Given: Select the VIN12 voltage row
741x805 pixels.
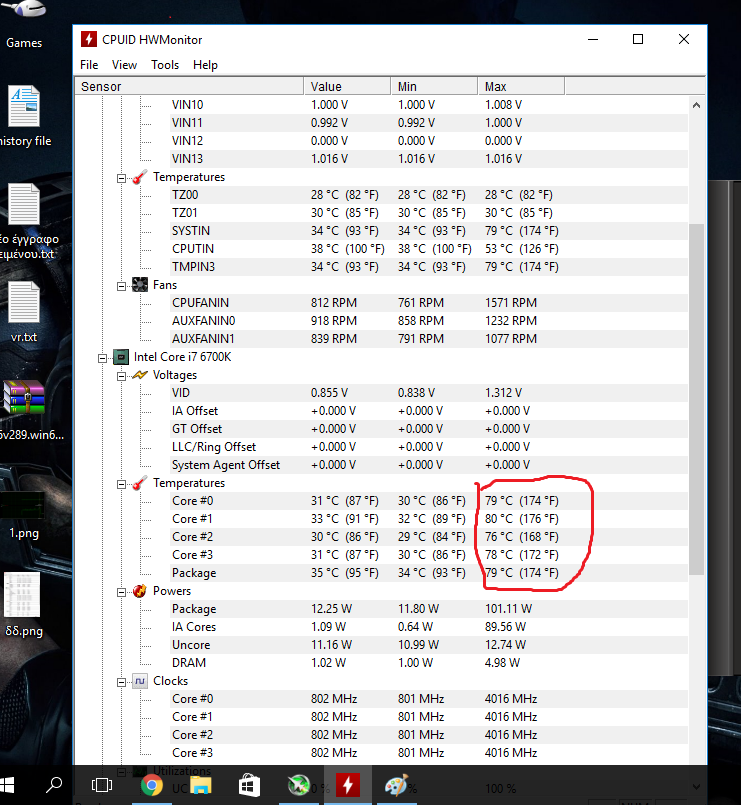Looking at the screenshot, I should click(x=380, y=141).
